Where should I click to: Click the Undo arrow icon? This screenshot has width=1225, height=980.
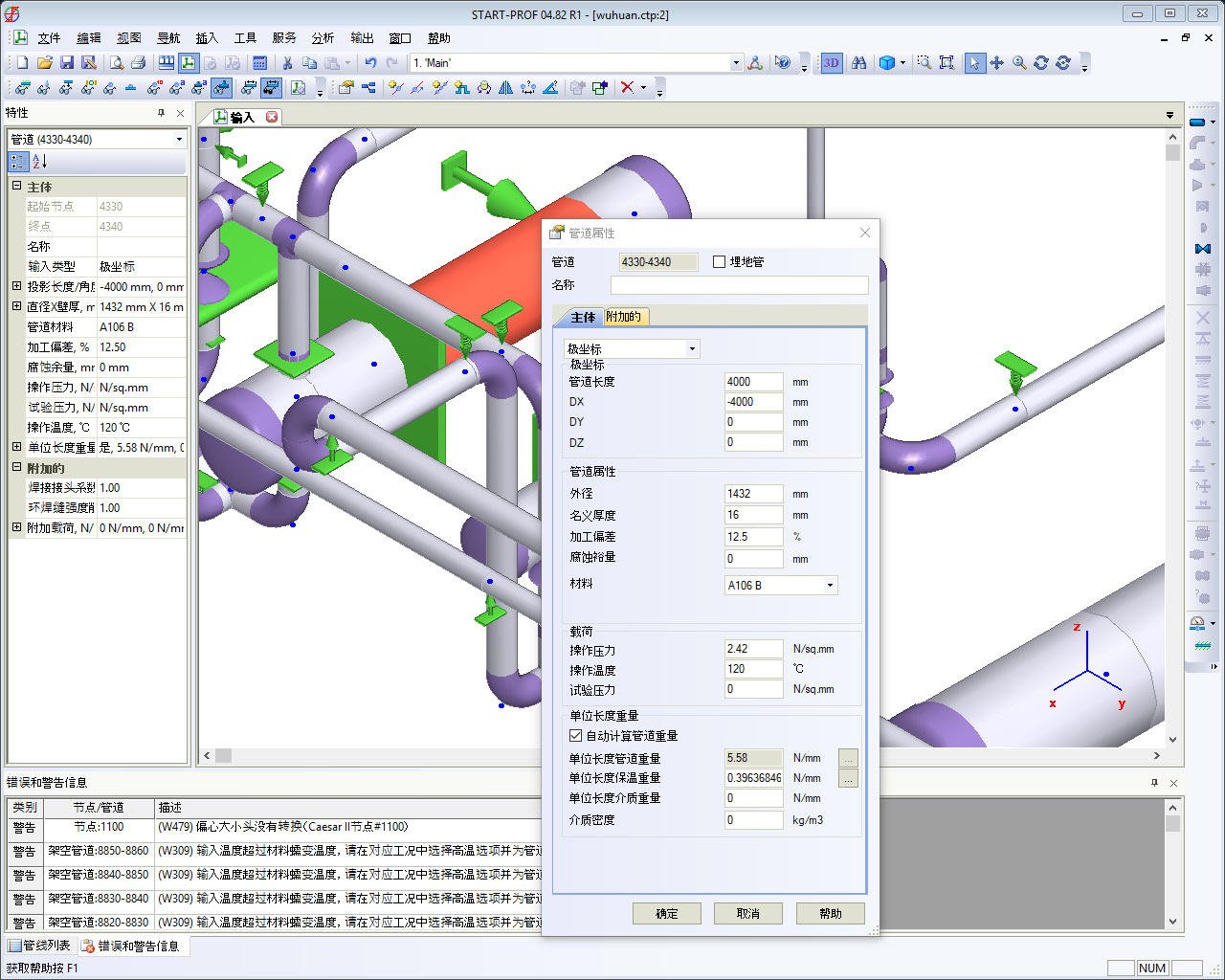(x=370, y=63)
